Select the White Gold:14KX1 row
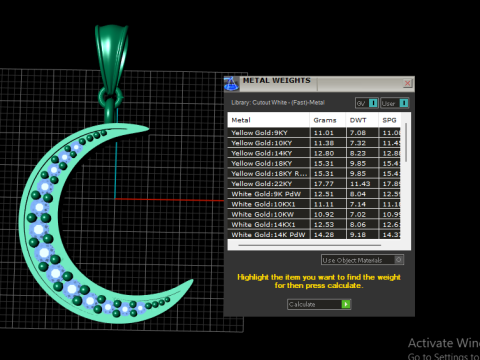The height and width of the screenshot is (360, 480). point(314,225)
